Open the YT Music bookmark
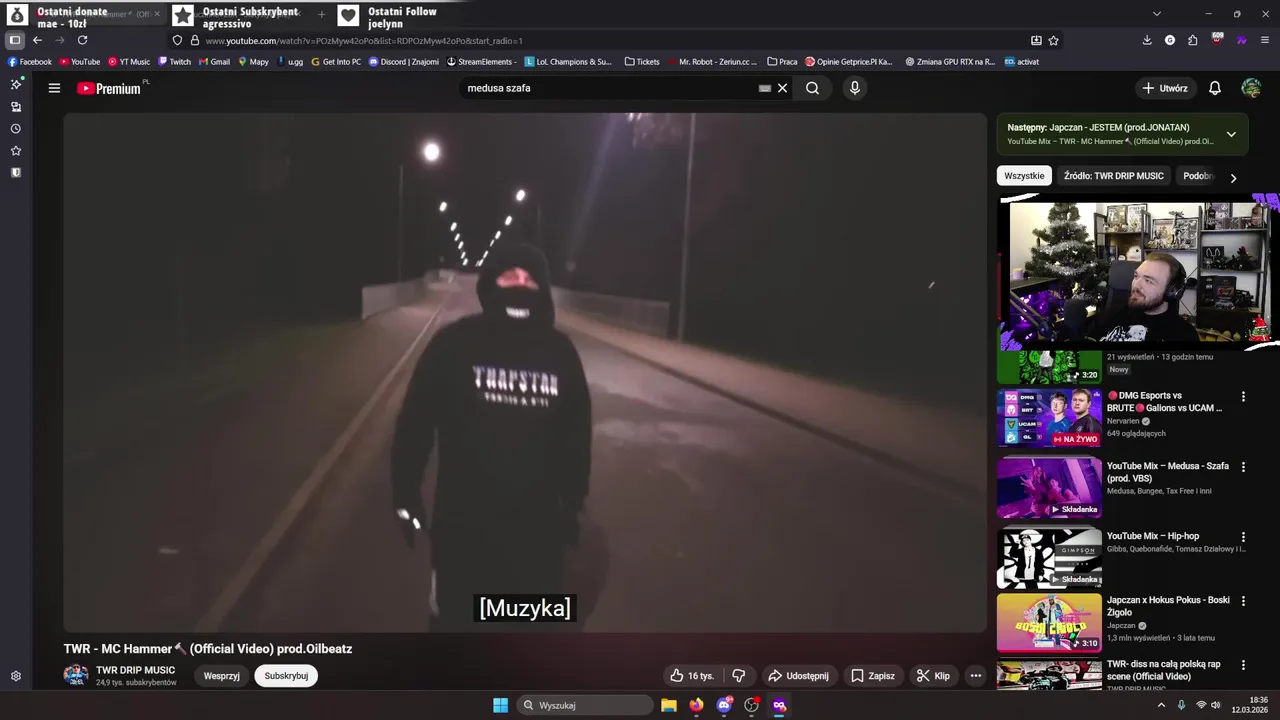 pos(129,62)
